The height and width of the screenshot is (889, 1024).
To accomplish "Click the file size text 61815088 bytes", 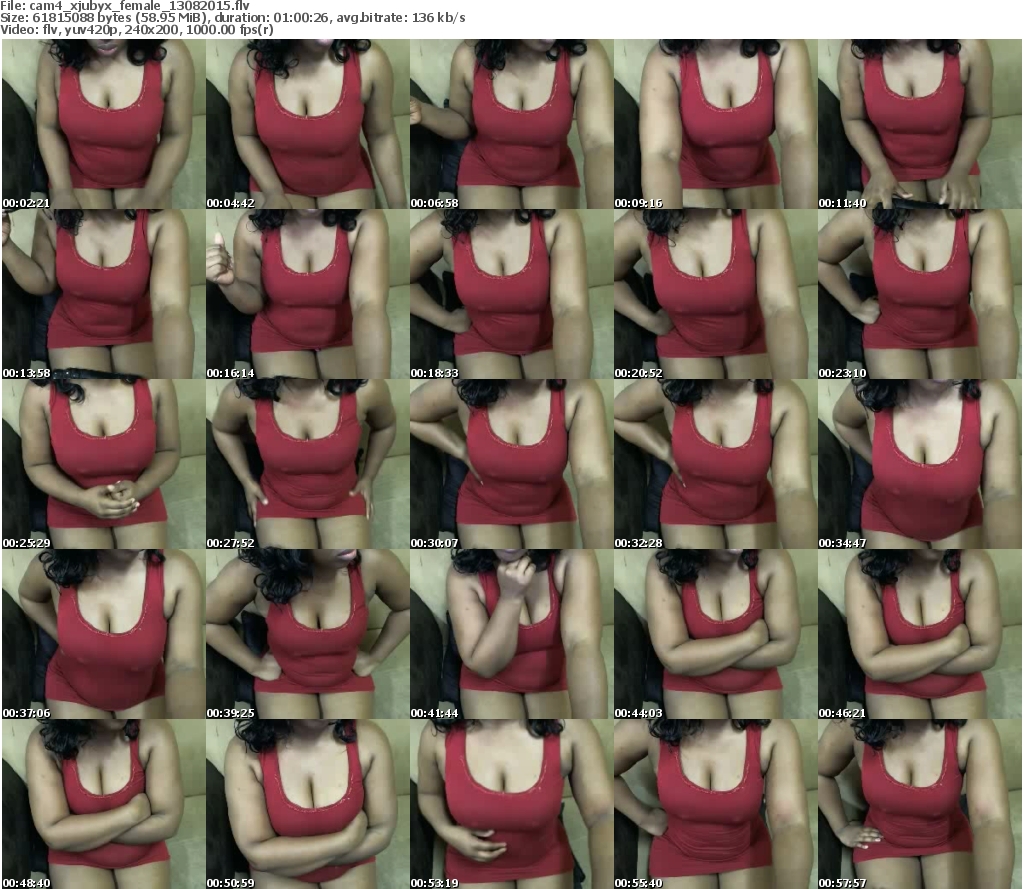I will (x=82, y=18).
